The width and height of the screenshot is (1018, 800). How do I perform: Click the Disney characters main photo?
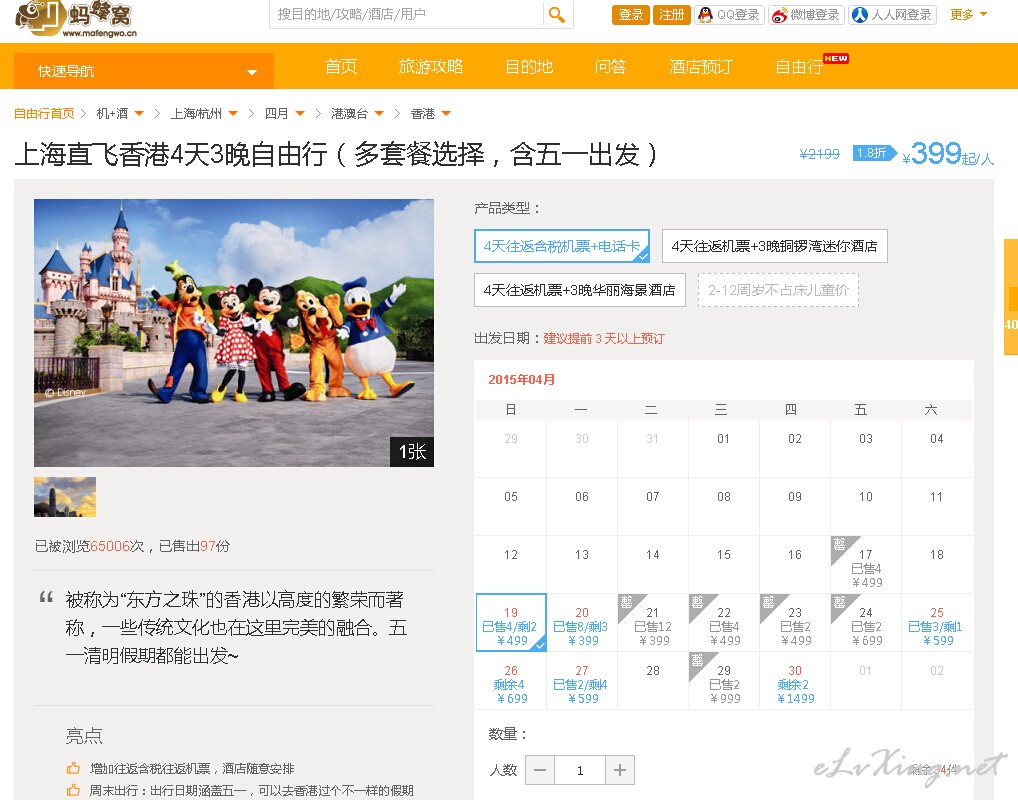click(234, 332)
